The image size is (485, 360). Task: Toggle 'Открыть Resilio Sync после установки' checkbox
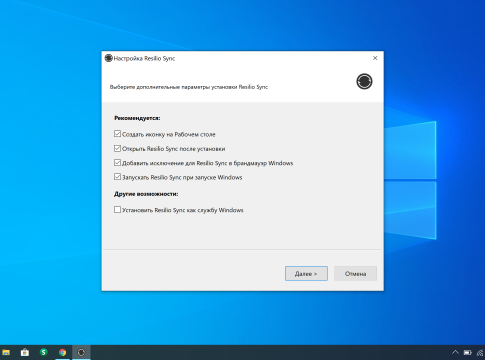117,148
